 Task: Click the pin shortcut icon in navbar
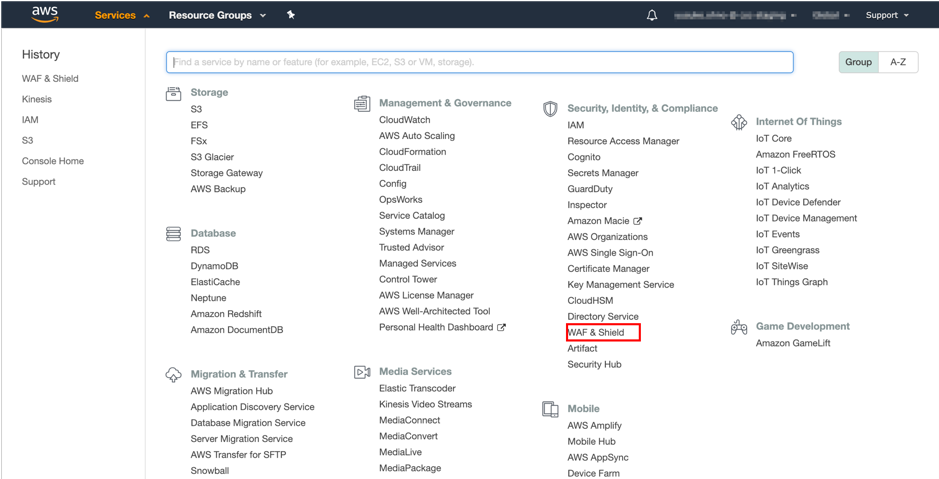pos(291,15)
